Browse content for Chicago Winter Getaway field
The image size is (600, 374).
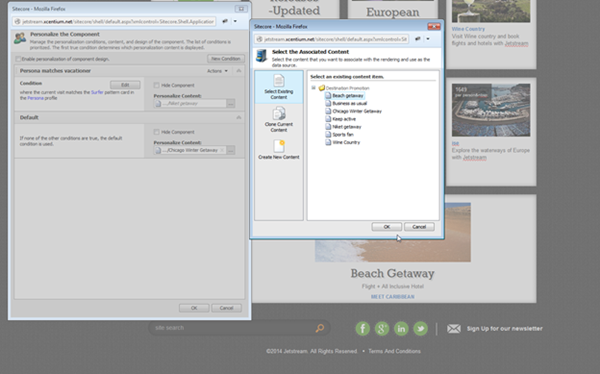231,150
